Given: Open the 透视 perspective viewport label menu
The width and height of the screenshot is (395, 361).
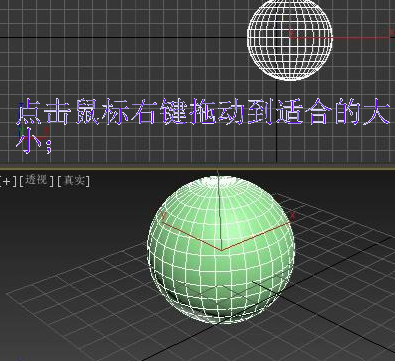Looking at the screenshot, I should click(36, 181).
